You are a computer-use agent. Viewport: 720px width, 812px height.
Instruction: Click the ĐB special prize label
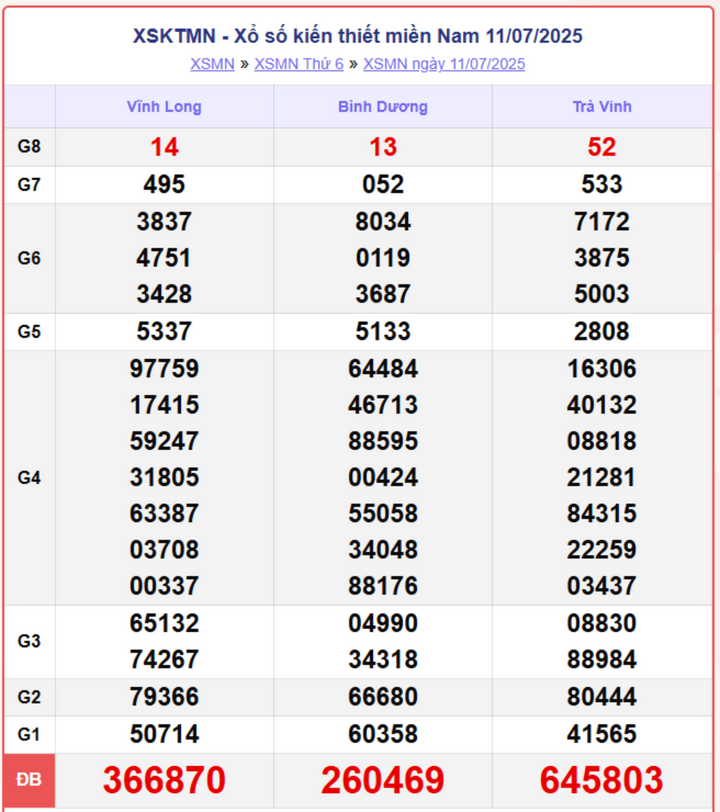coord(29,779)
